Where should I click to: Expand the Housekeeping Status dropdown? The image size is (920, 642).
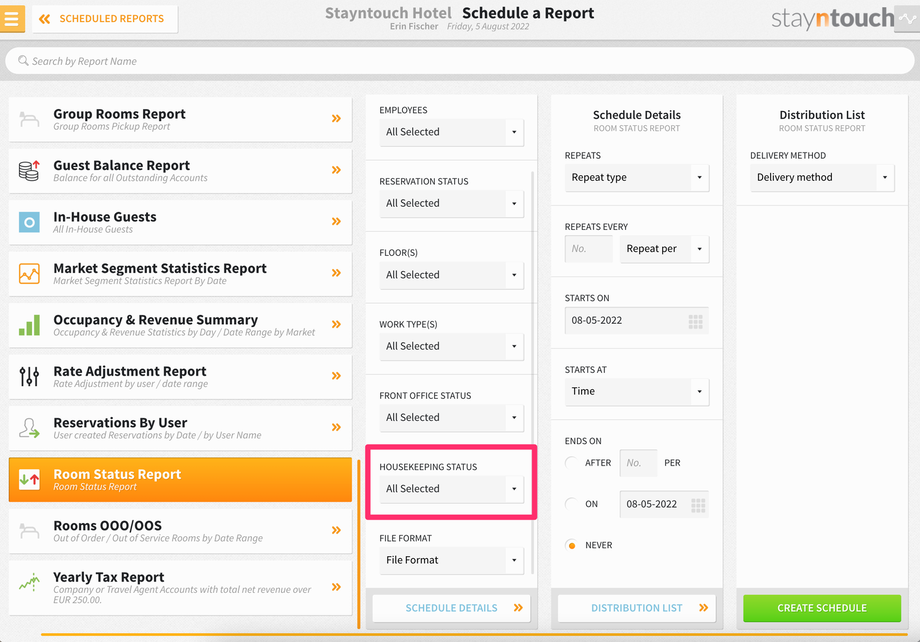451,489
